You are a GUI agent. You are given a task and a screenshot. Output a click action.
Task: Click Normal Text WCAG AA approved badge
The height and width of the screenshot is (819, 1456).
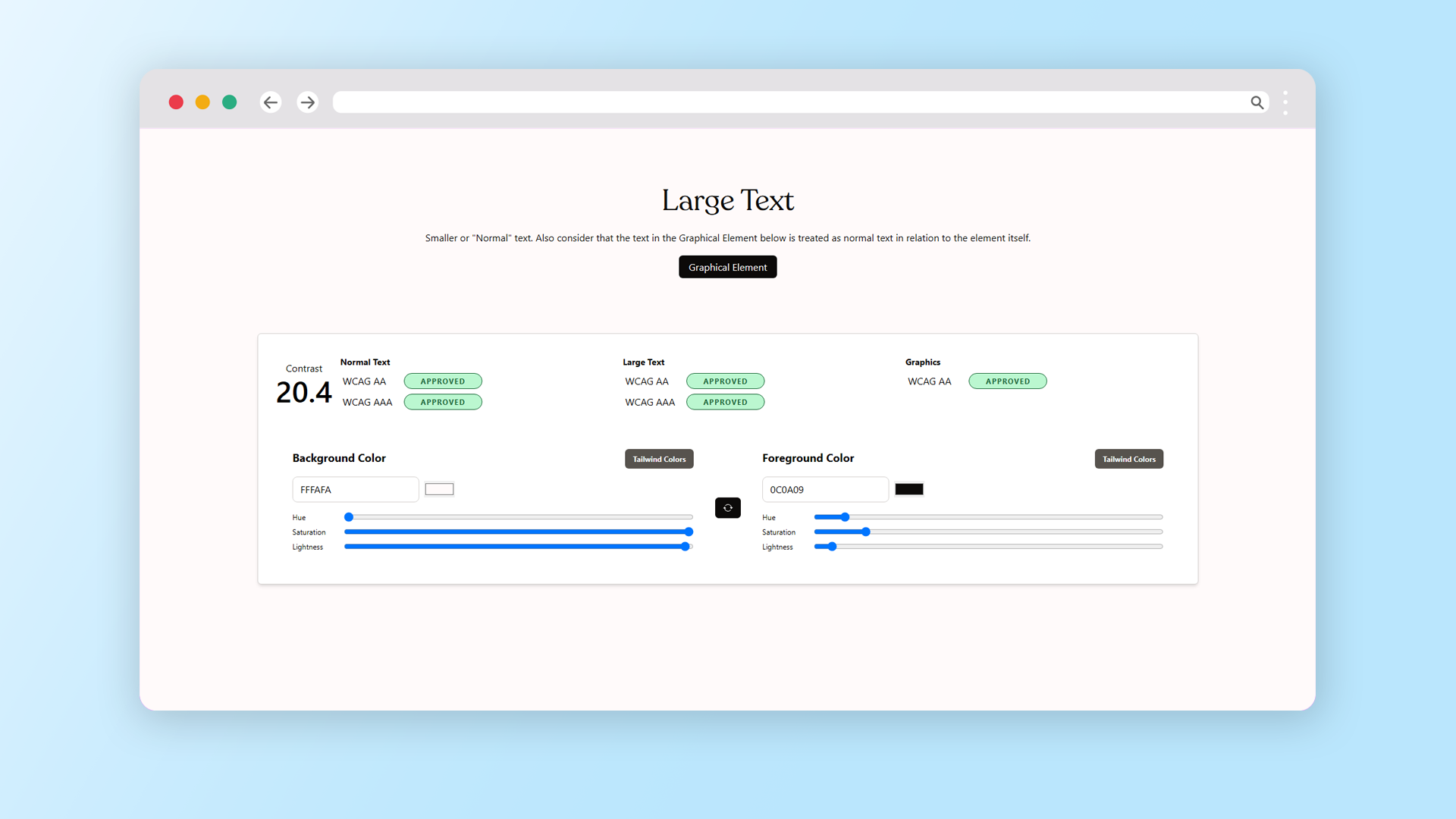443,381
